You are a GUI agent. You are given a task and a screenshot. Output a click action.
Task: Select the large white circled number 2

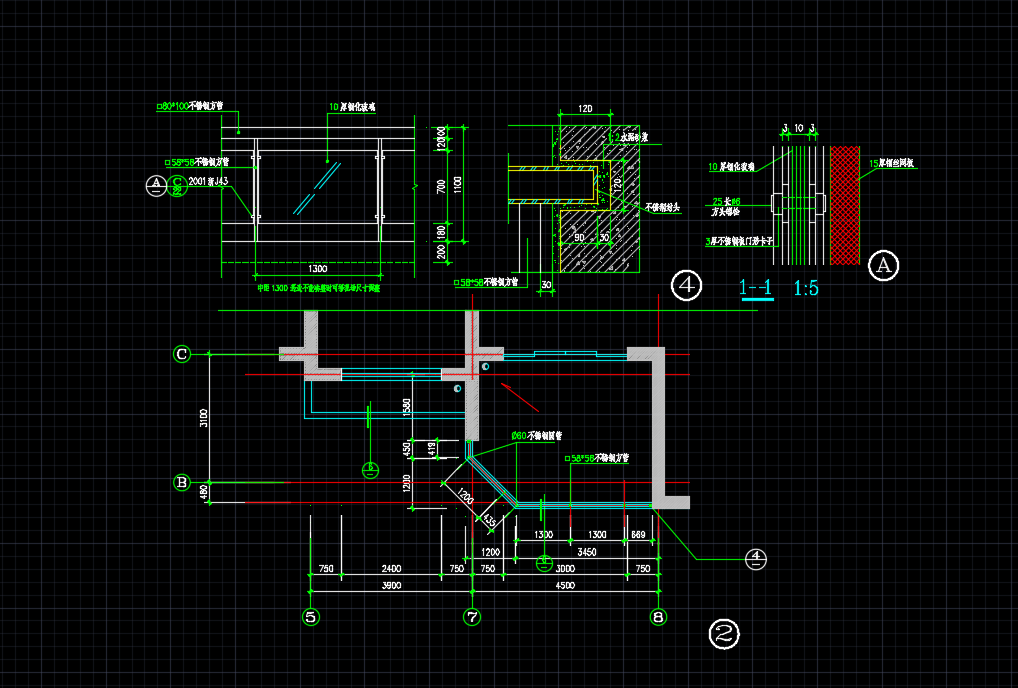(x=724, y=633)
